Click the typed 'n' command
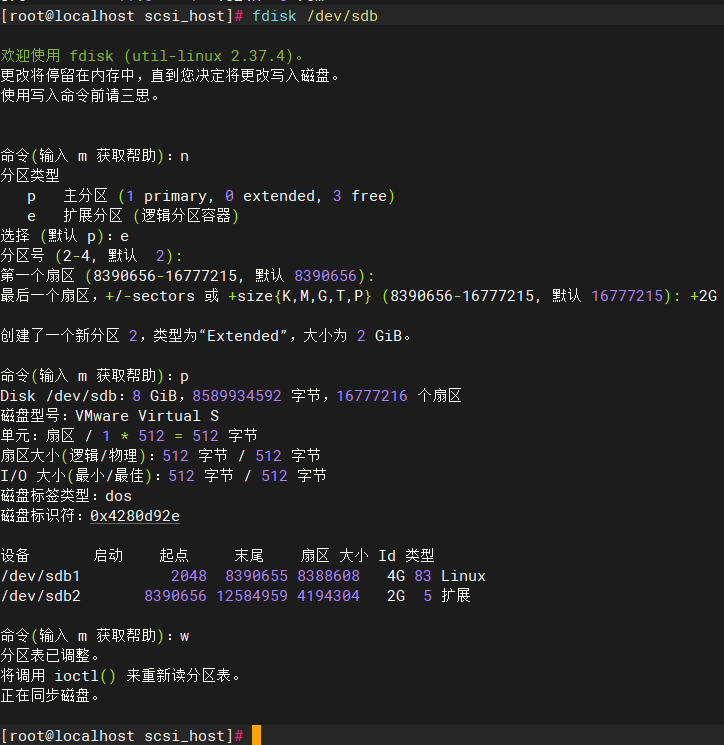Viewport: 724px width, 745px height. point(184,156)
